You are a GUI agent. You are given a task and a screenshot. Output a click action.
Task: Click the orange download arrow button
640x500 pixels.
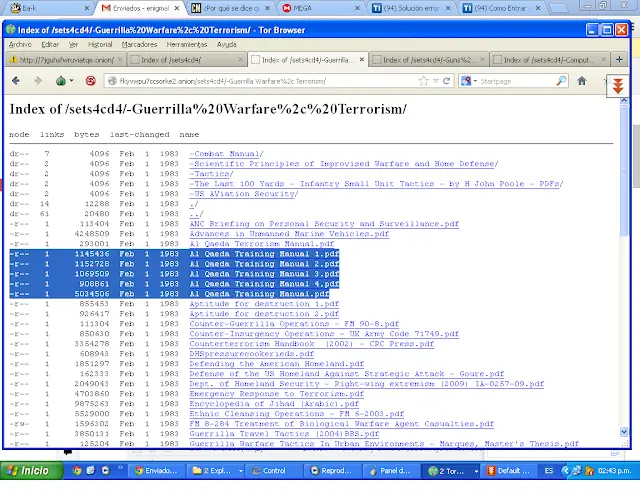pyautogui.click(x=618, y=86)
